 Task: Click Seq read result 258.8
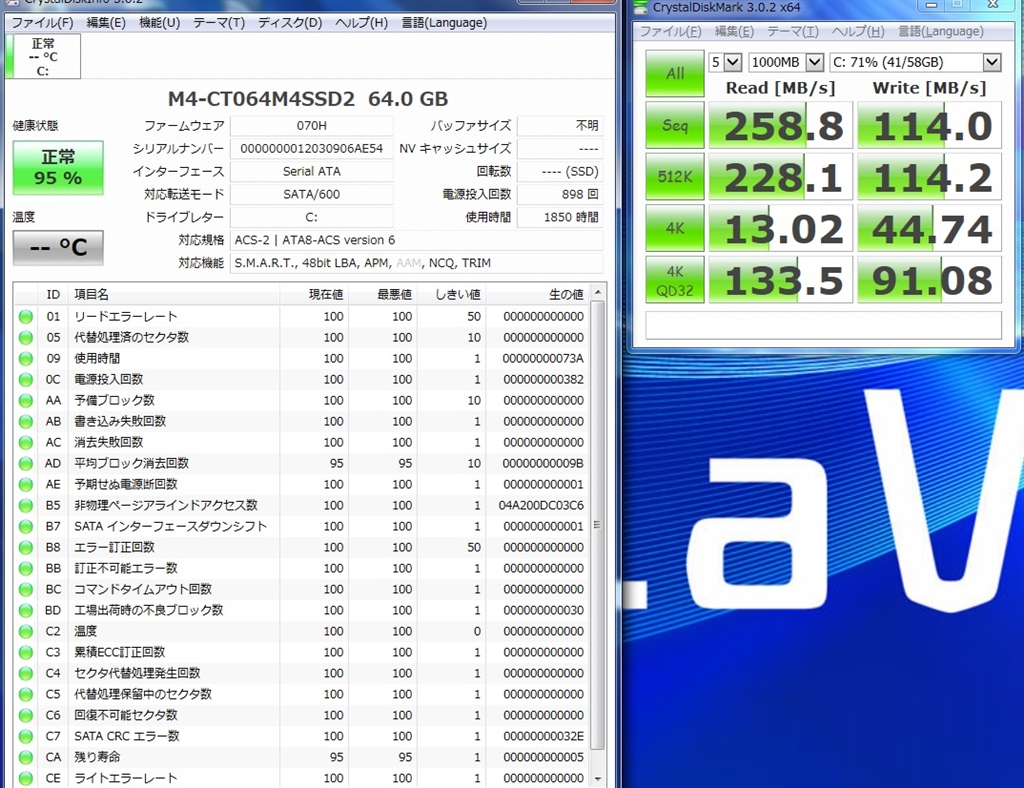780,125
